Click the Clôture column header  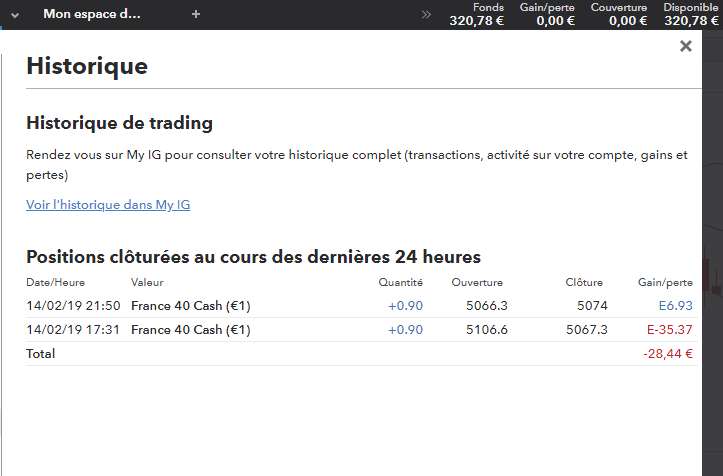pyautogui.click(x=584, y=282)
